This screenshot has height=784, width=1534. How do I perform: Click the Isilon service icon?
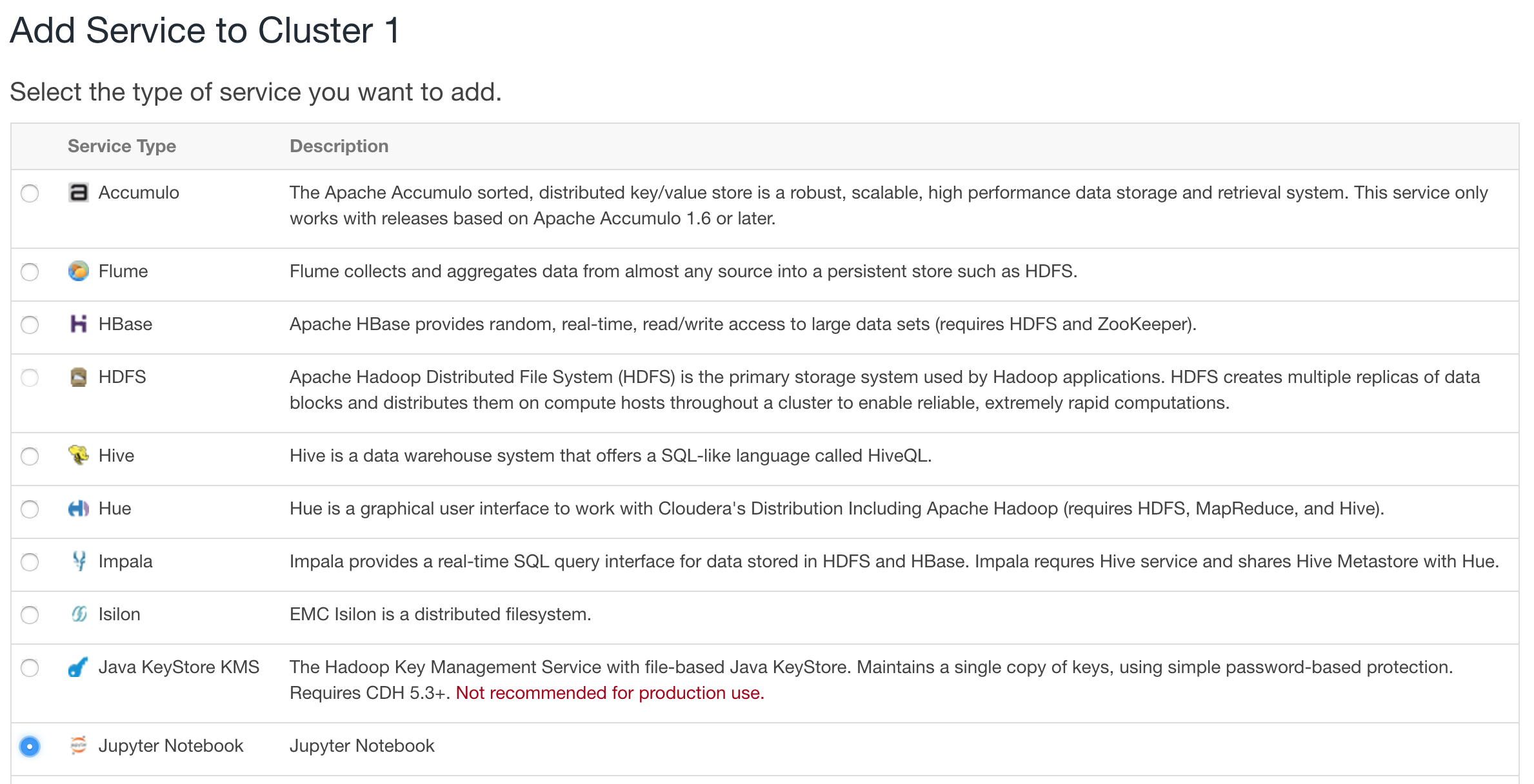click(77, 614)
